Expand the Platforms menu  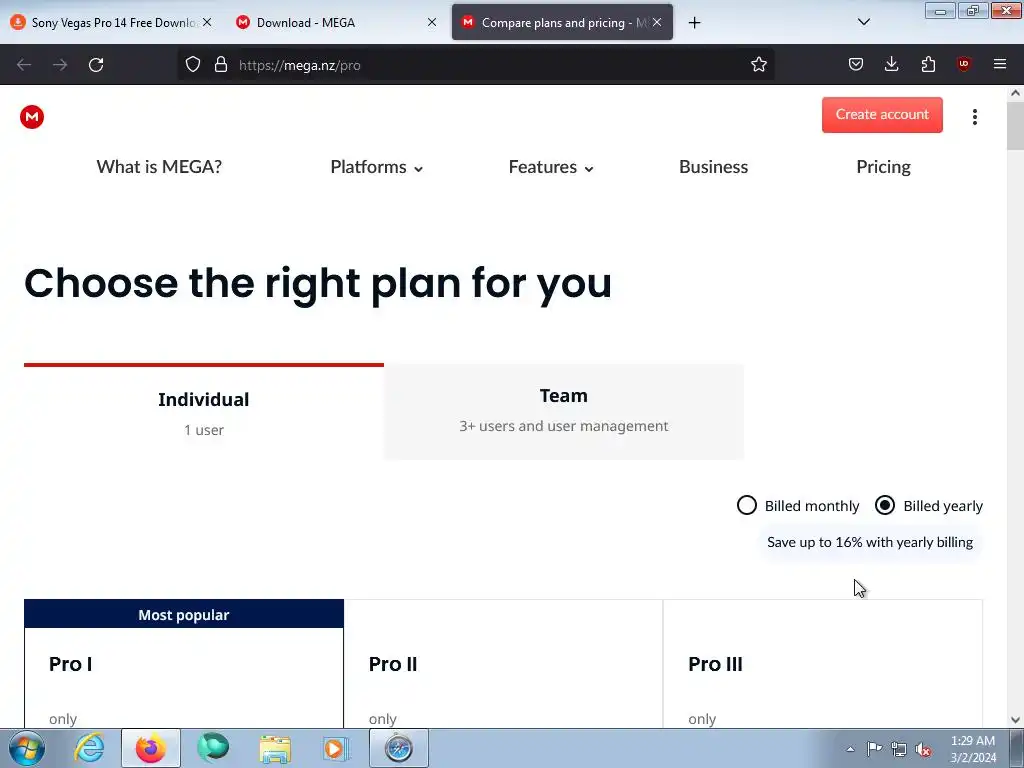click(376, 167)
